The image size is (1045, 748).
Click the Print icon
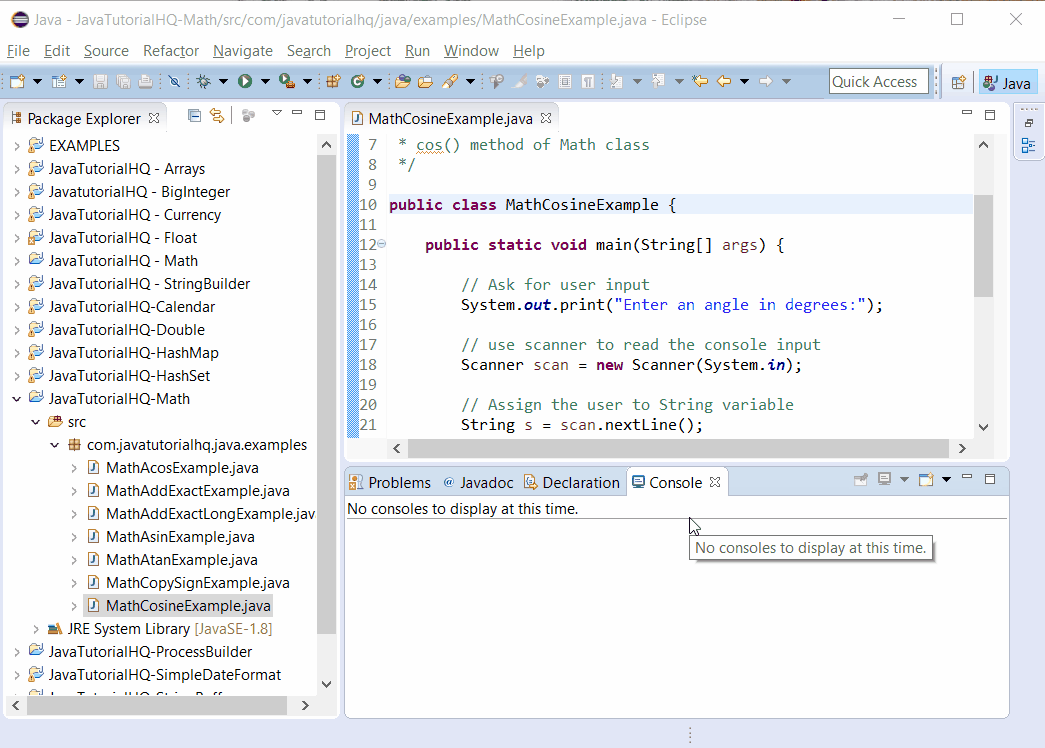146,81
